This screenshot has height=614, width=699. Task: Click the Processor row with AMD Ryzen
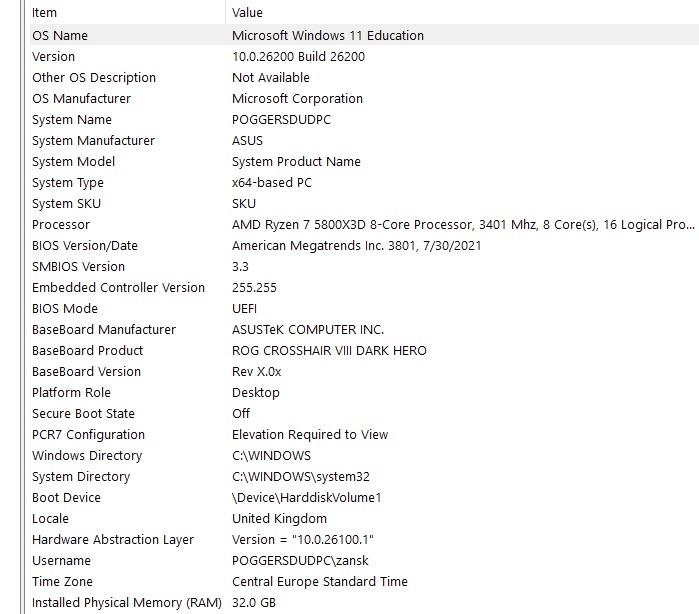61,224
